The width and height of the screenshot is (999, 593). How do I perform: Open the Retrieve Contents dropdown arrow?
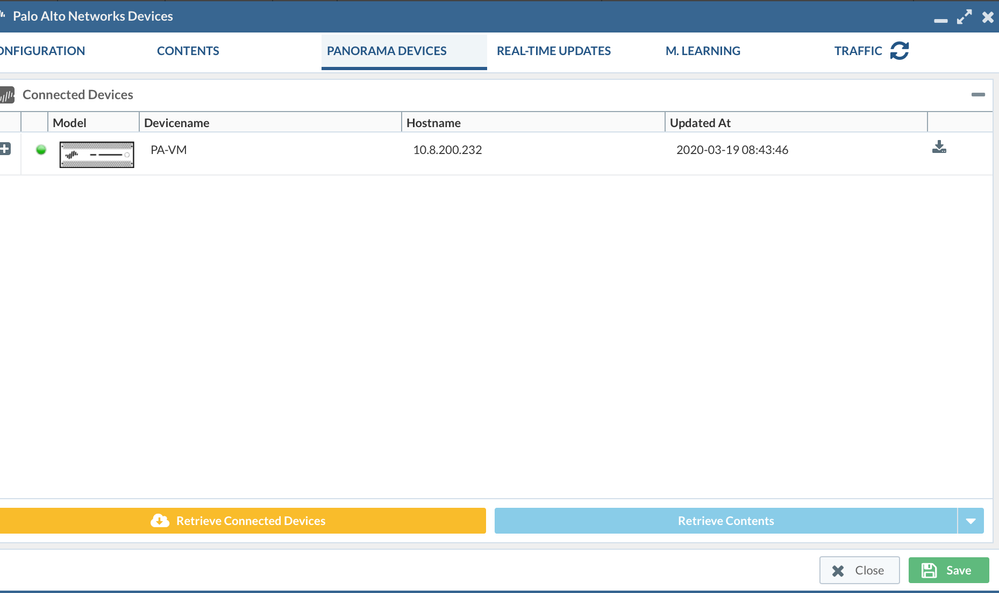970,521
